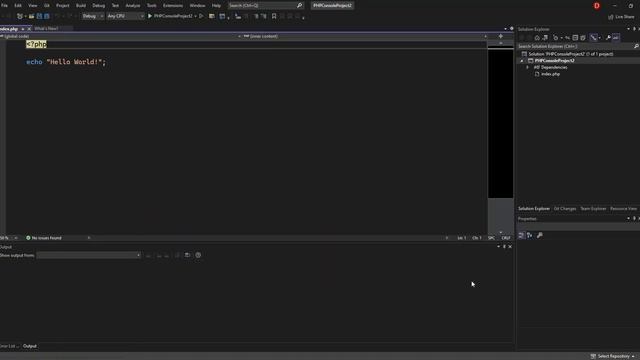The image size is (640, 360).
Task: Click Start Without Debugging outline play icon
Action: pyautogui.click(x=201, y=16)
